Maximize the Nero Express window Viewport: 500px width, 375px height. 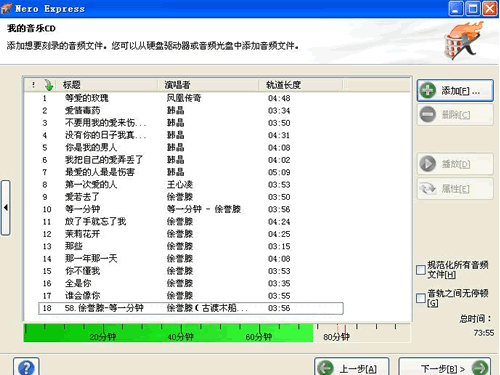point(473,8)
